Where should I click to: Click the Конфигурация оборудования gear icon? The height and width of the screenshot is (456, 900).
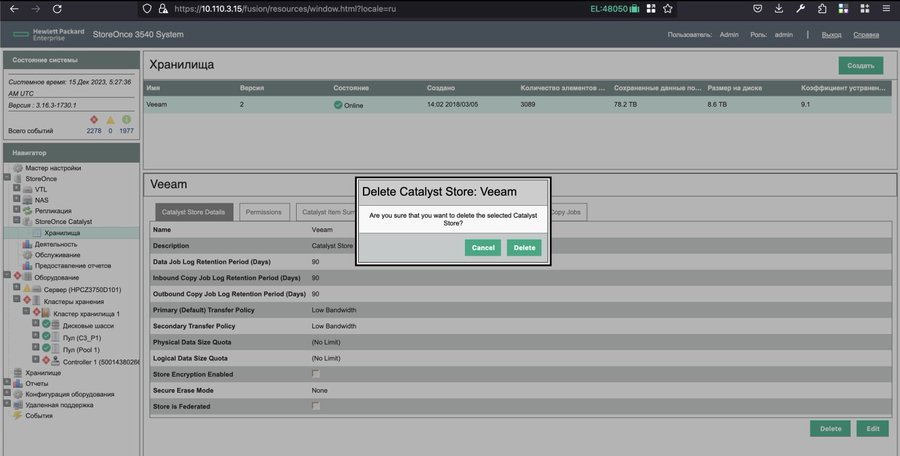point(18,395)
